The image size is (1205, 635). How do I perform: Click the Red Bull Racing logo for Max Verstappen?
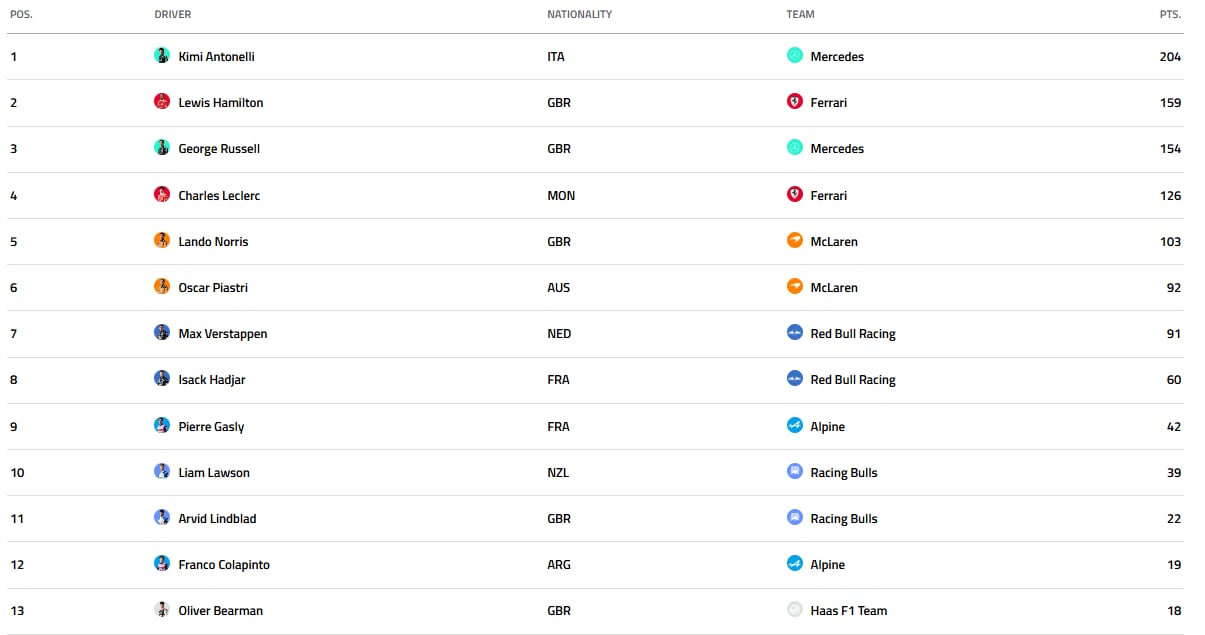click(x=795, y=333)
